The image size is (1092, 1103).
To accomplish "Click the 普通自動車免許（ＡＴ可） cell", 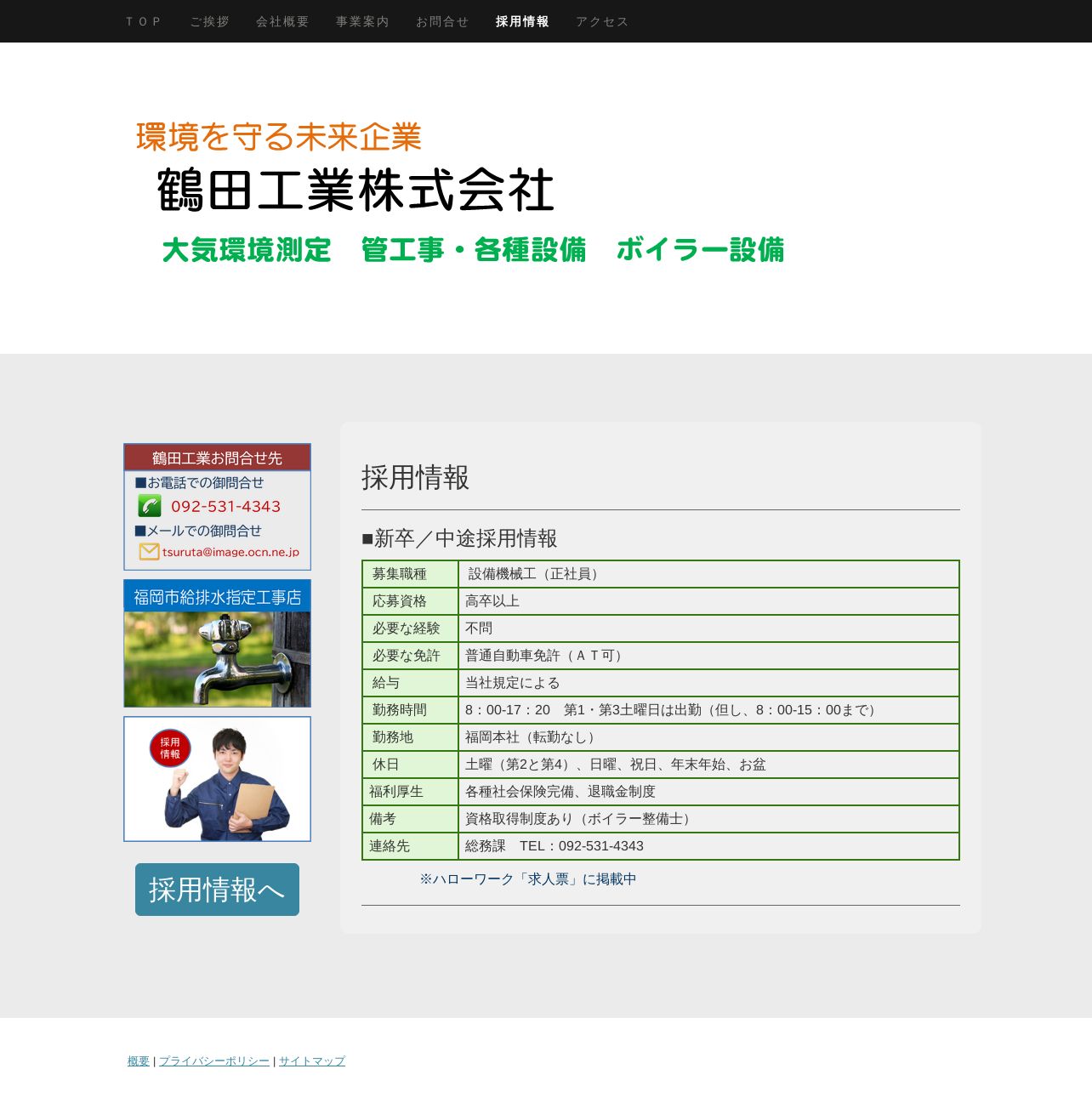I will [708, 656].
